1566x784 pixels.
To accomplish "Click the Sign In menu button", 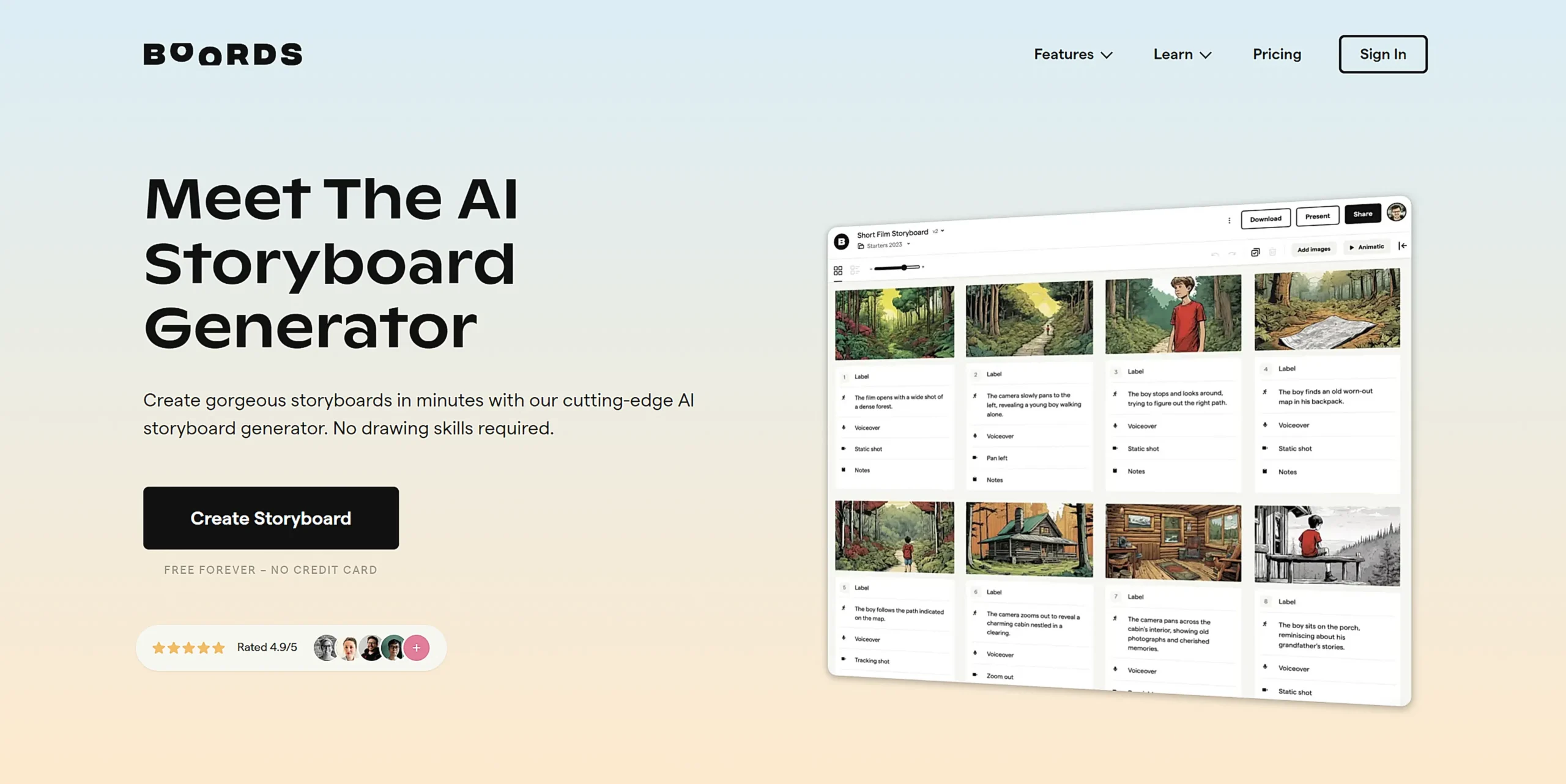I will tap(1383, 53).
